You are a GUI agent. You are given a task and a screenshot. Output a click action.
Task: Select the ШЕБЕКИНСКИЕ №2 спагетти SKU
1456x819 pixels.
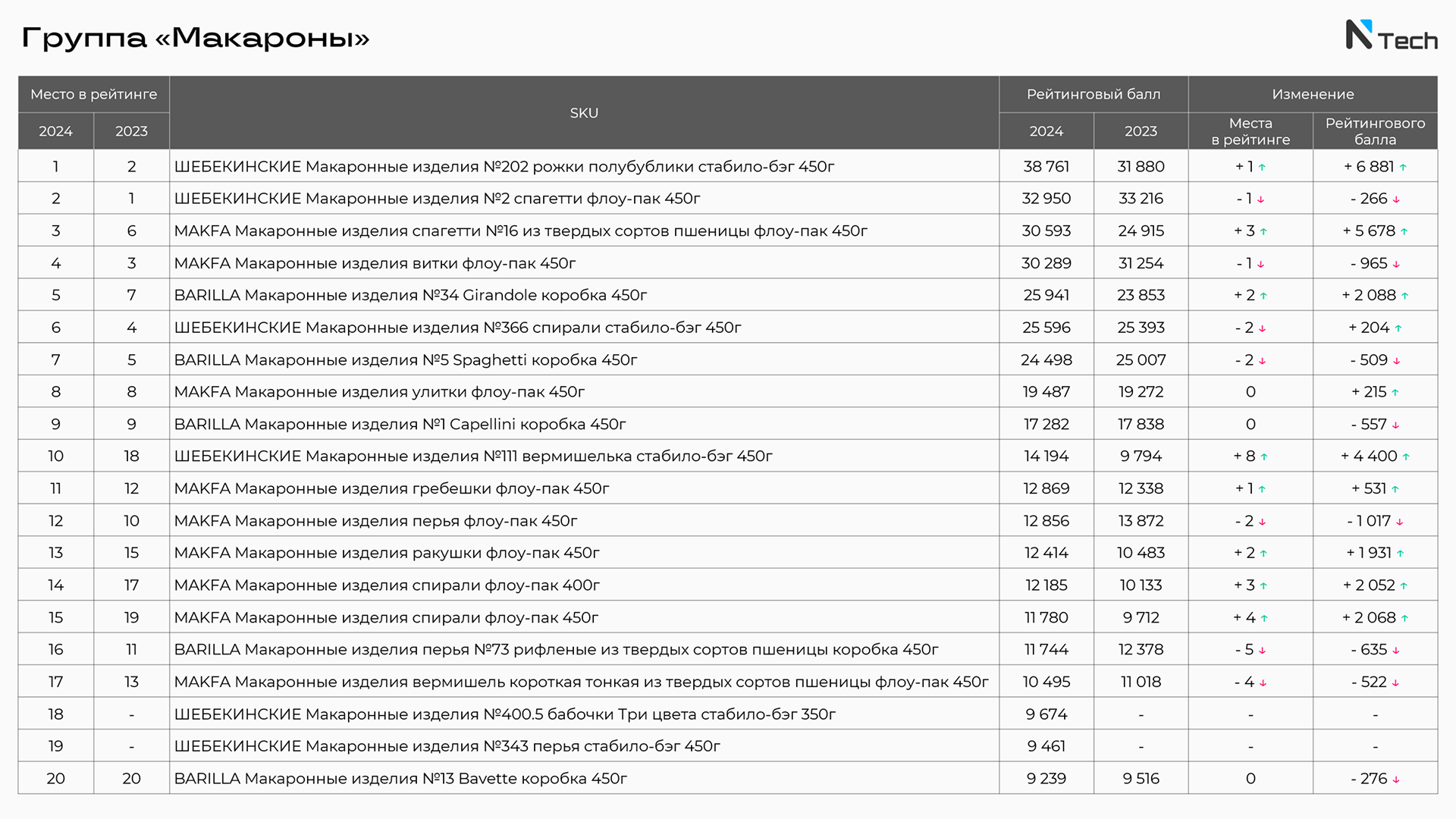437,199
